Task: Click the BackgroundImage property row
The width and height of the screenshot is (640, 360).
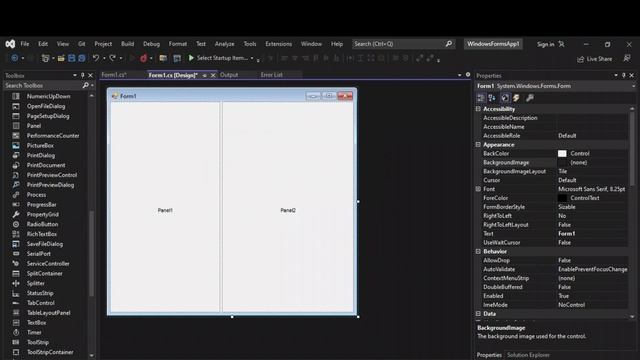Action: pos(552,162)
